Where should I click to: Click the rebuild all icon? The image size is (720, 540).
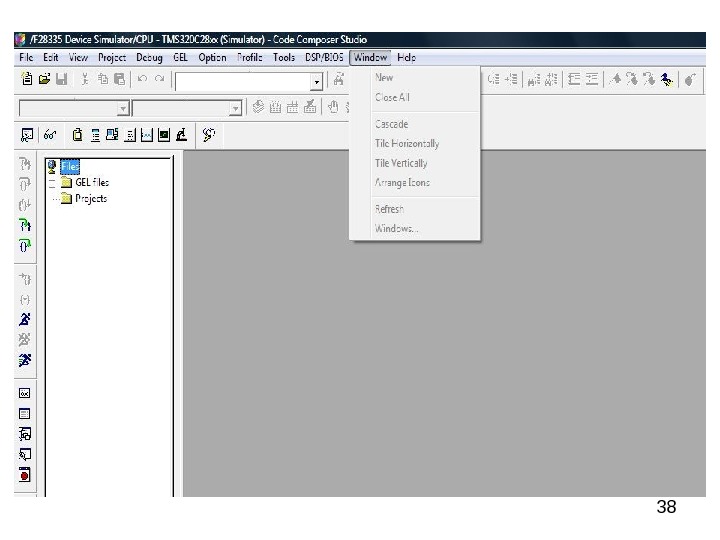[292, 107]
